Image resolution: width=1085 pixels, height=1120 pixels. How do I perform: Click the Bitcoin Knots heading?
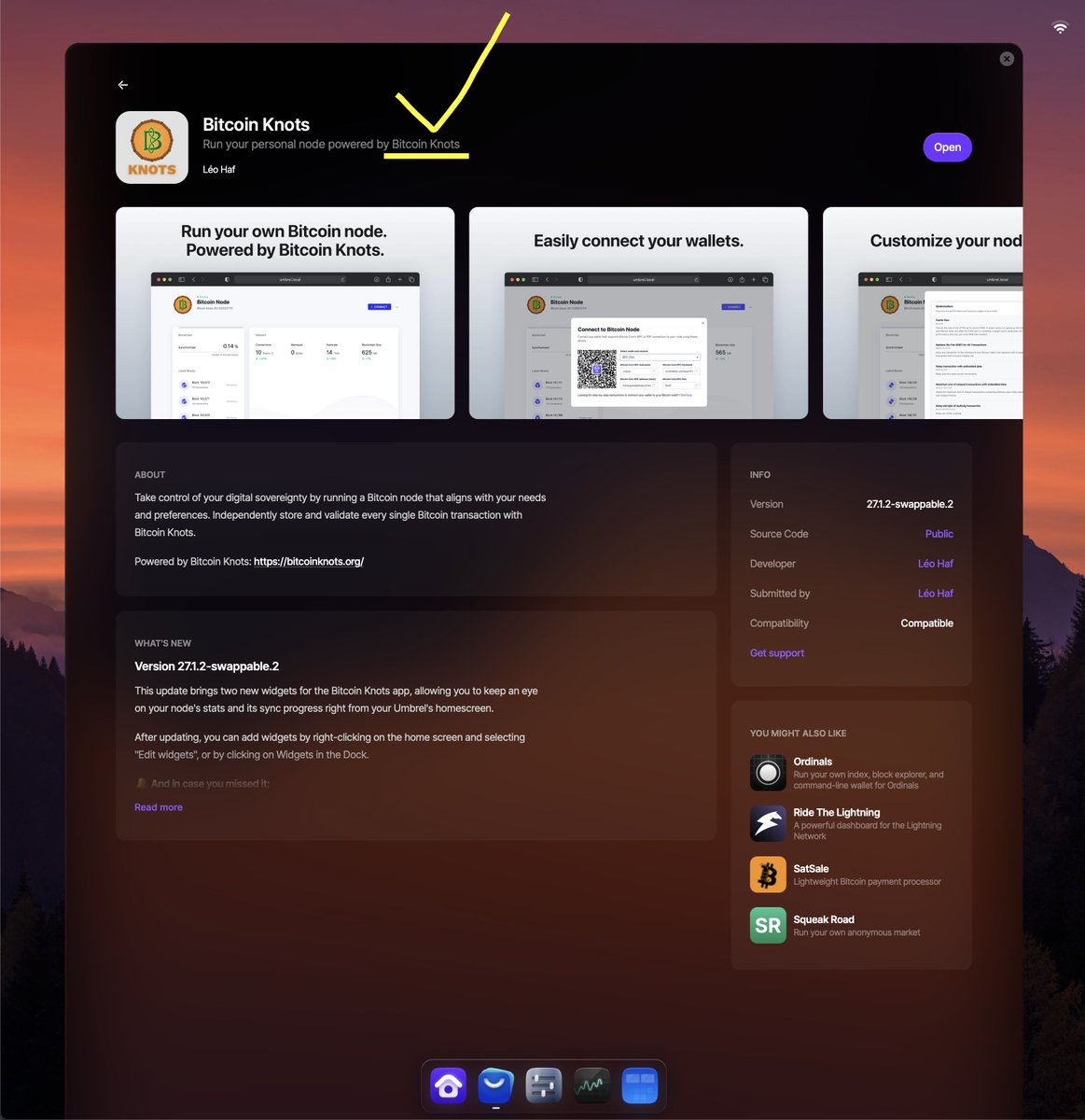coord(257,124)
